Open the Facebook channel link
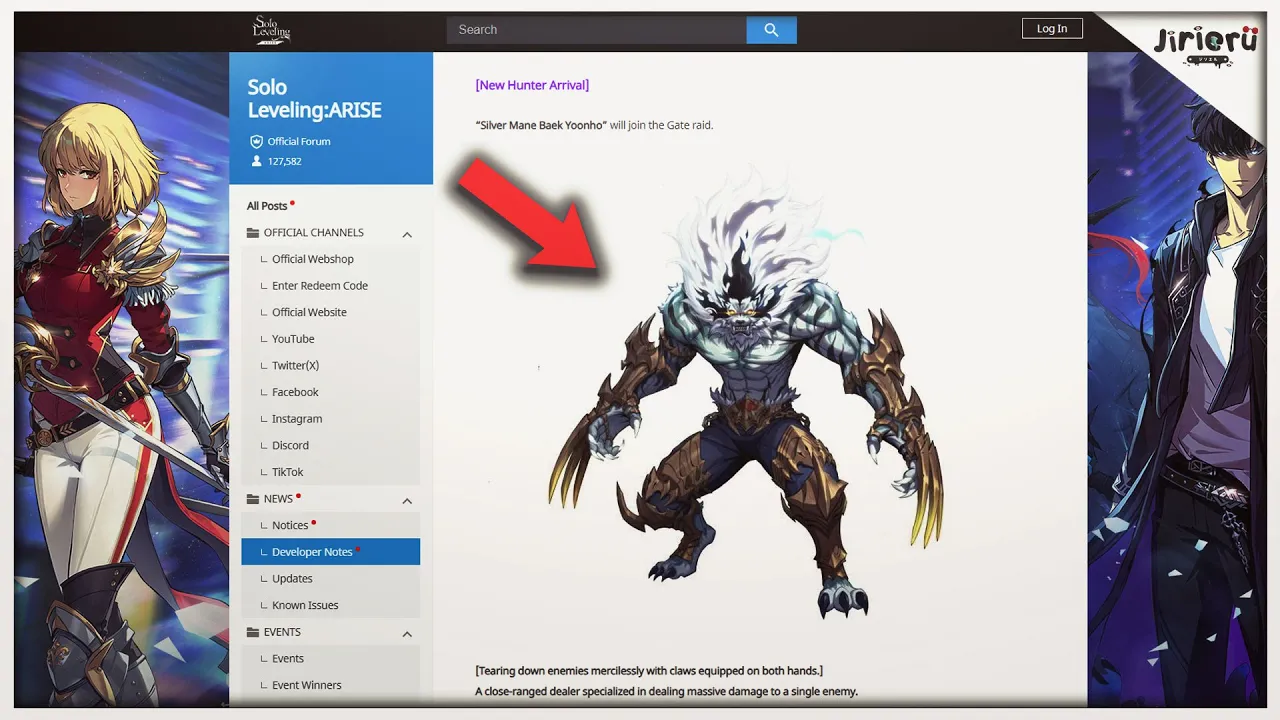The image size is (1280, 720). [295, 392]
